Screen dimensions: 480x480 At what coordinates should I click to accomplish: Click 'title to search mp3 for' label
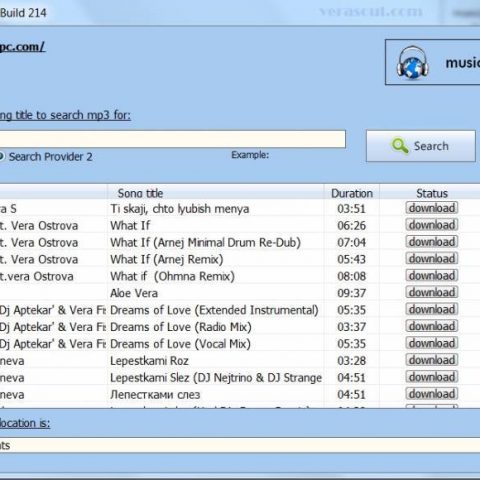click(73, 115)
